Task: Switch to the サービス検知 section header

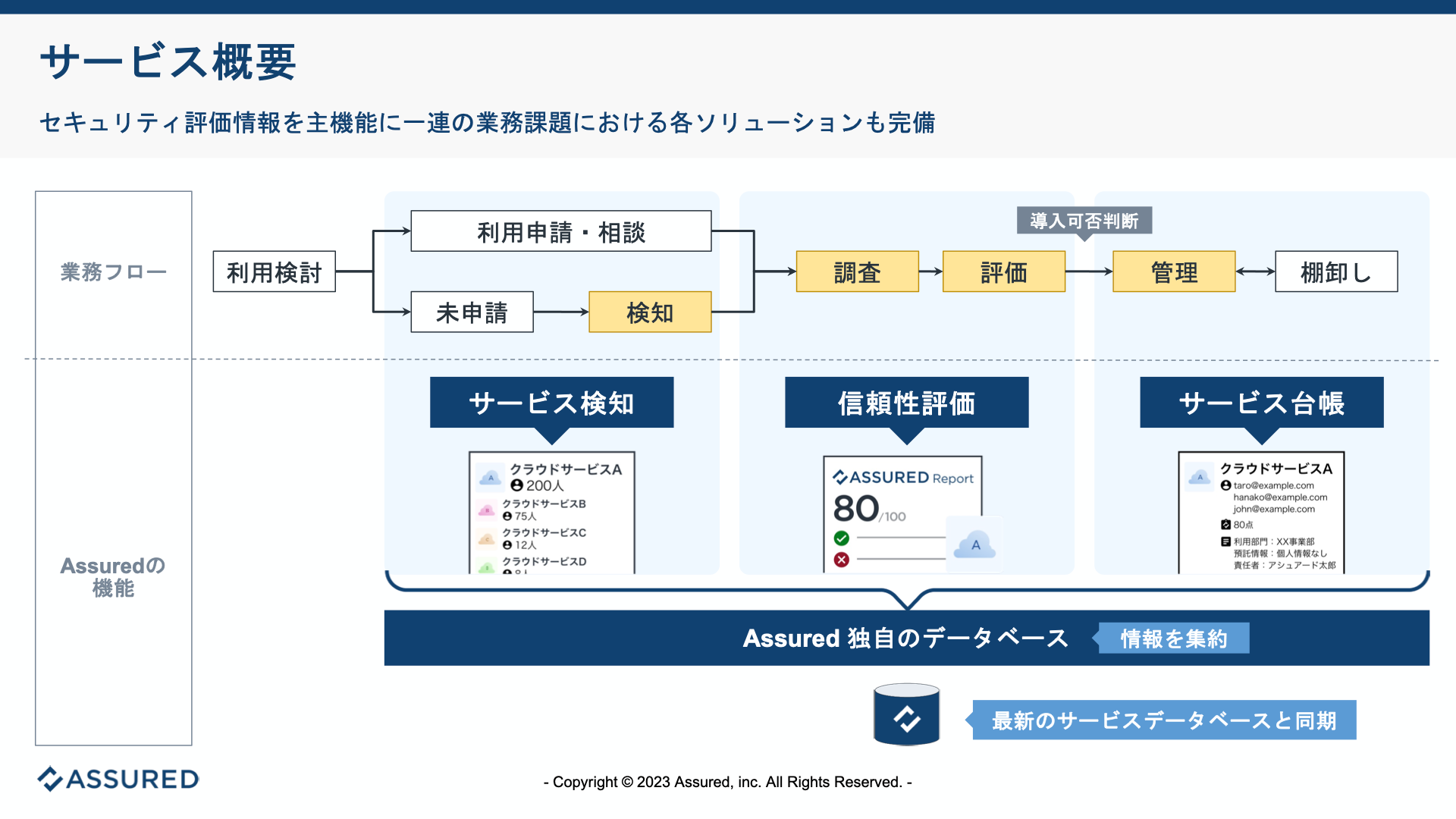Action: (551, 403)
